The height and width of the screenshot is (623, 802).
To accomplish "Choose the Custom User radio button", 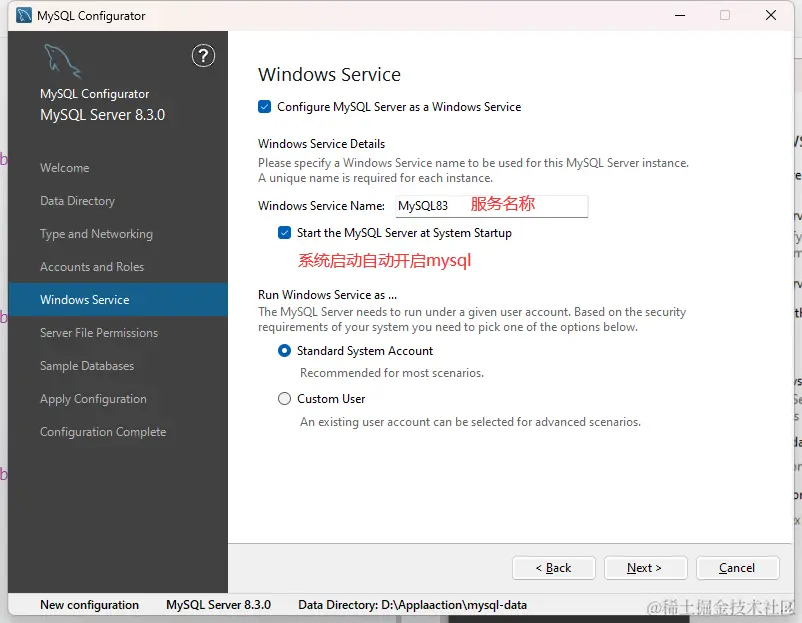I will [284, 398].
